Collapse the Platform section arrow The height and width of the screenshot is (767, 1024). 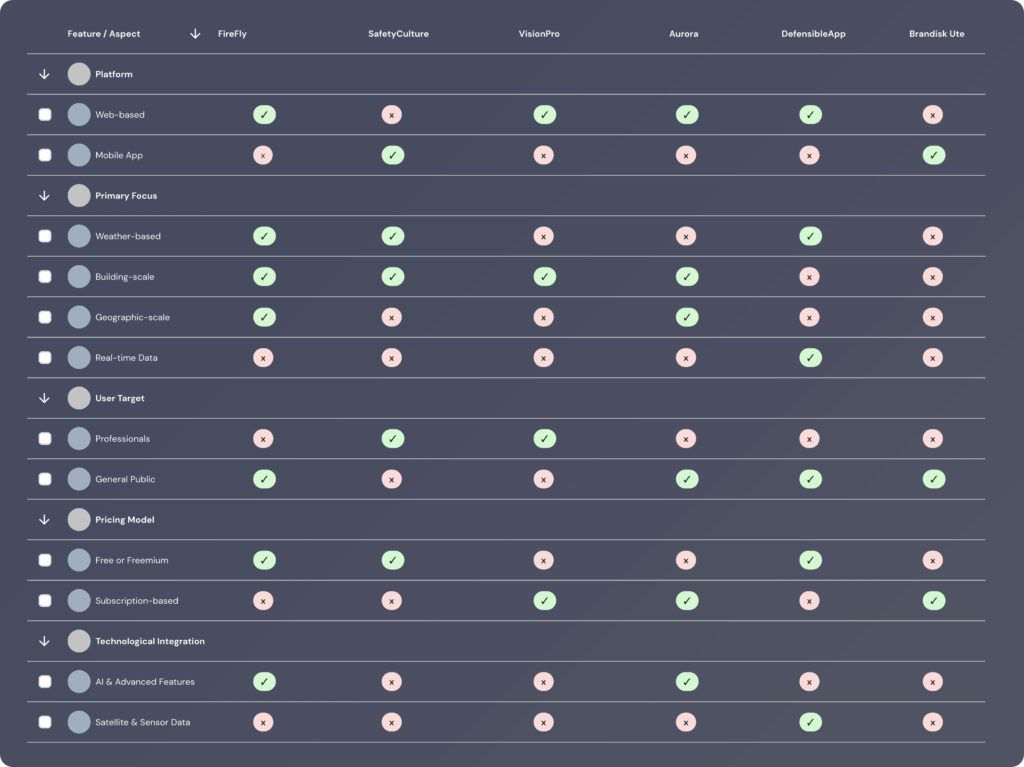[44, 74]
